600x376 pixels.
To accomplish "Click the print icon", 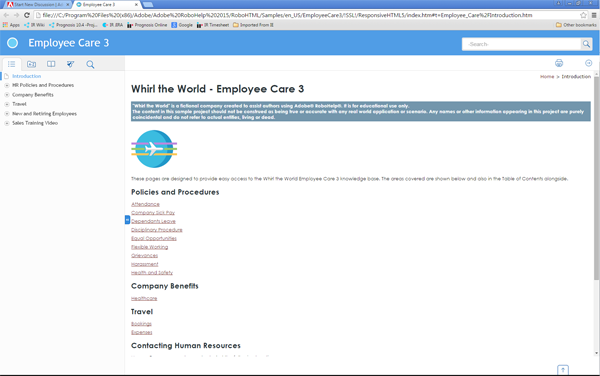I will [559, 63].
